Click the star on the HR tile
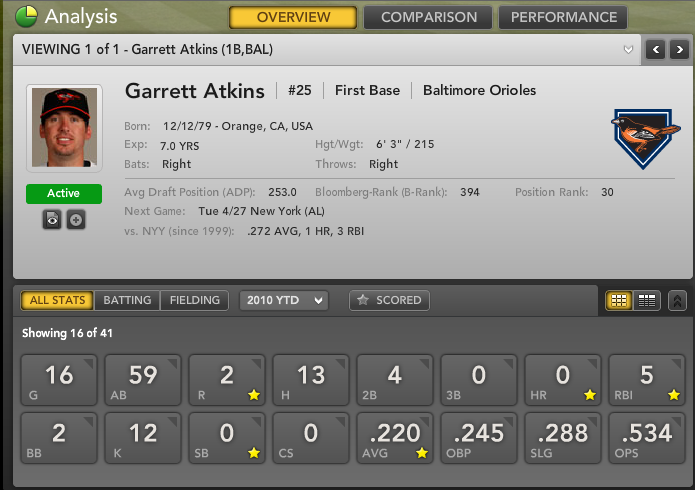The image size is (695, 490). coord(589,395)
